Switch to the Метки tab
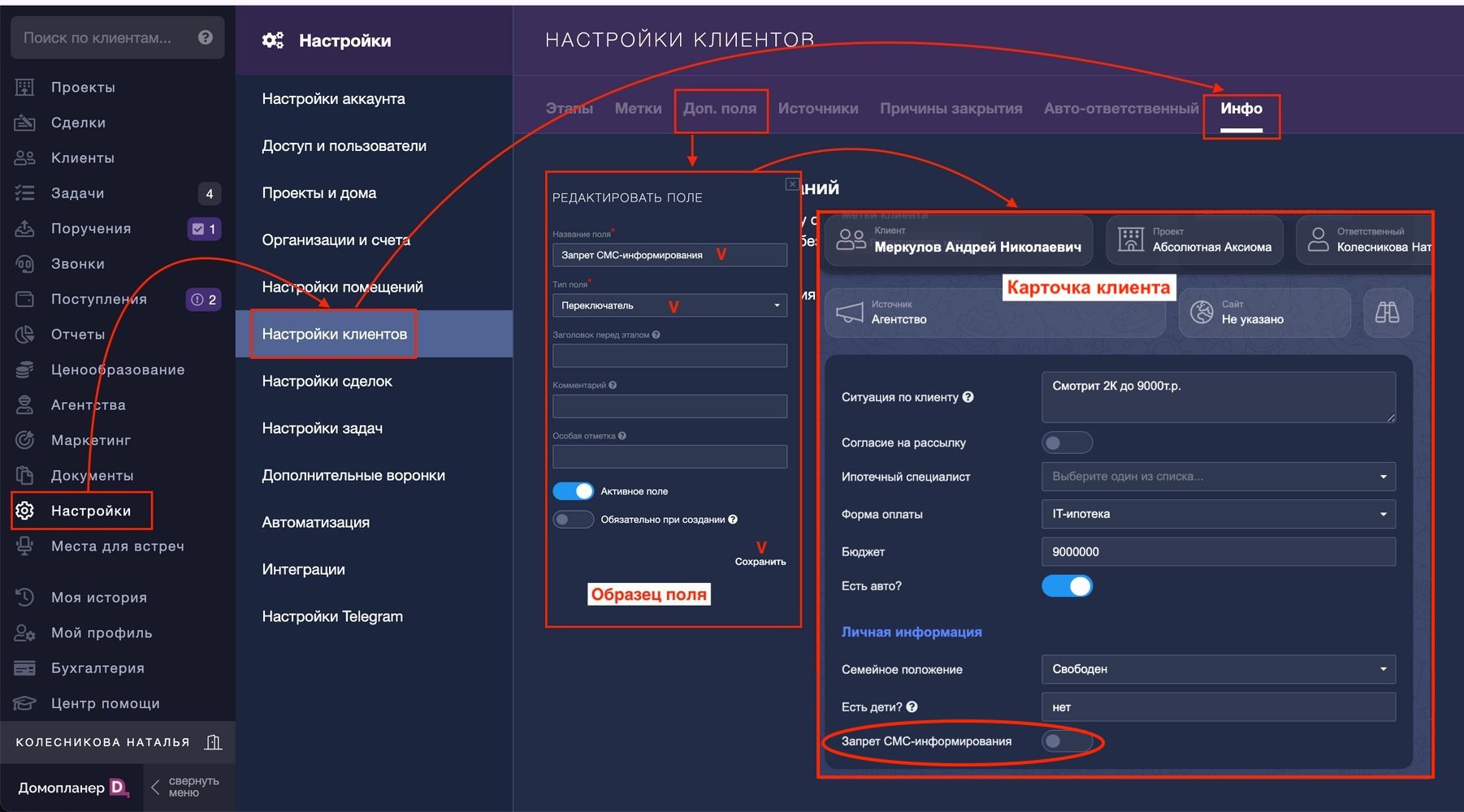The height and width of the screenshot is (812, 1464). point(639,108)
